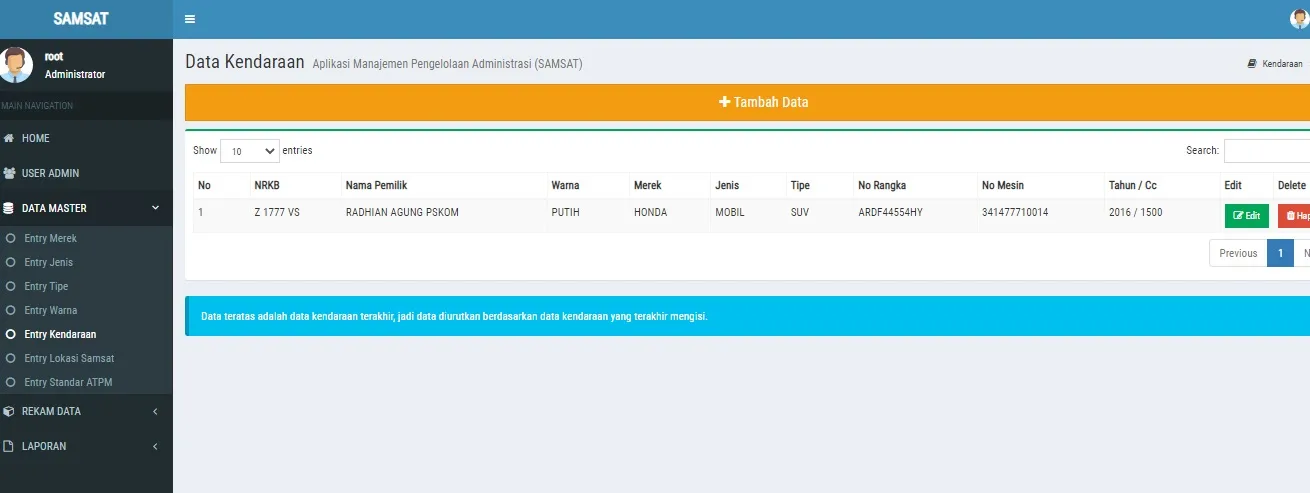This screenshot has width=1310, height=493.
Task: Toggle the sidebar with the hamburger icon
Action: point(190,19)
